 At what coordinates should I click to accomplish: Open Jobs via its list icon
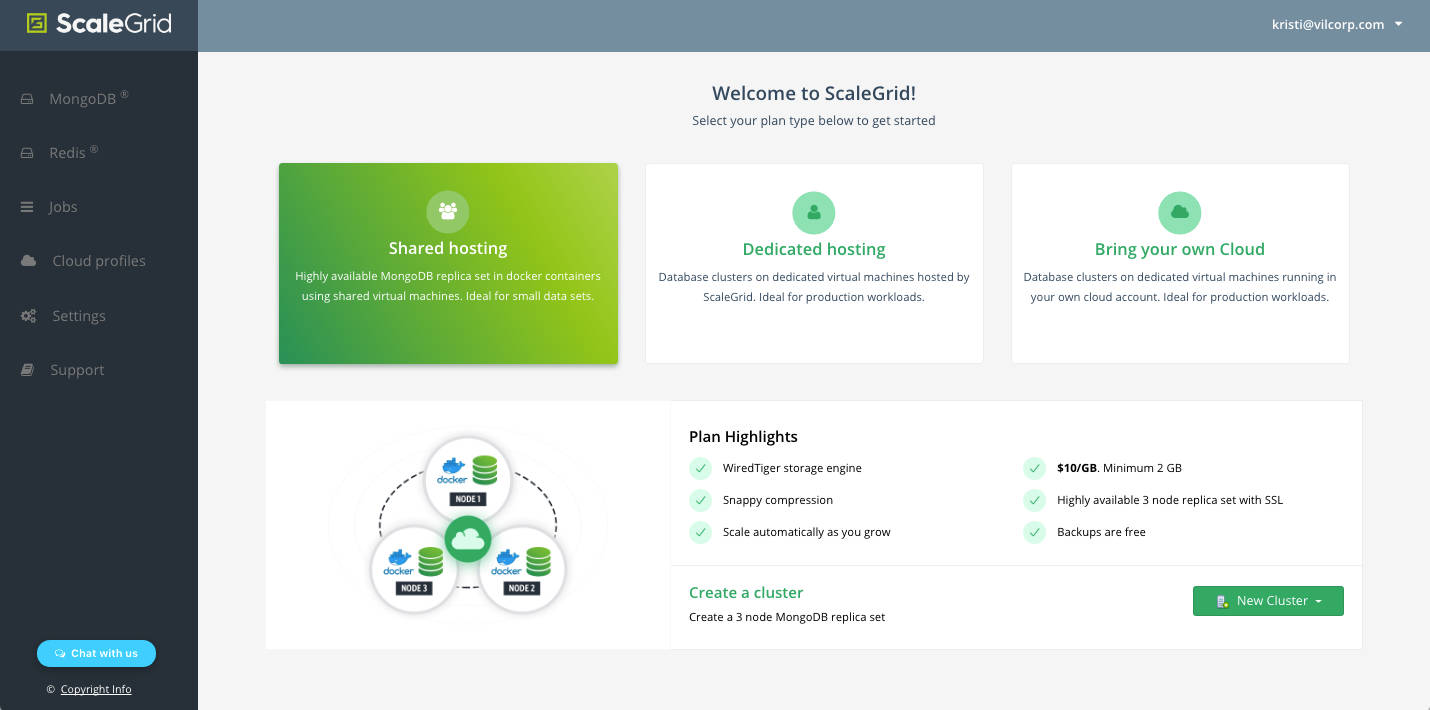pyautogui.click(x=28, y=207)
